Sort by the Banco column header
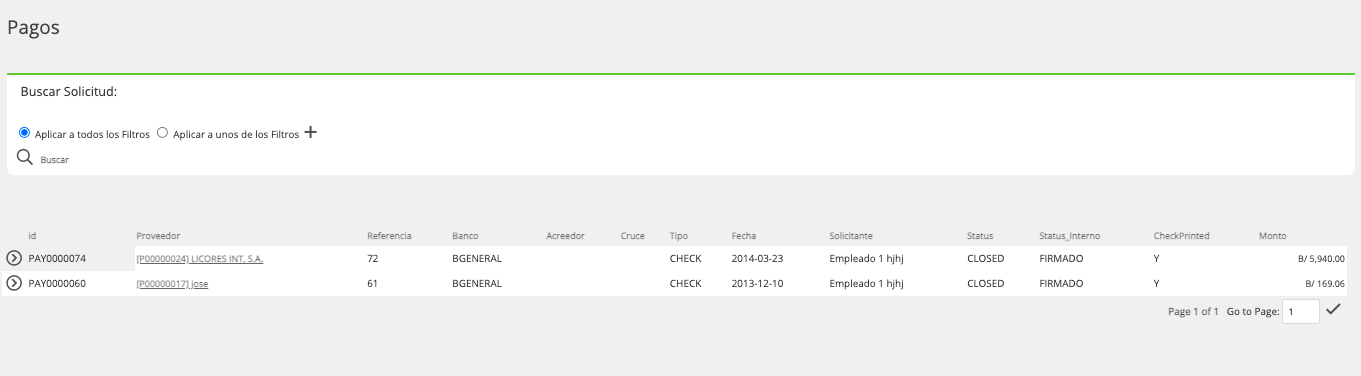 pyautogui.click(x=465, y=236)
